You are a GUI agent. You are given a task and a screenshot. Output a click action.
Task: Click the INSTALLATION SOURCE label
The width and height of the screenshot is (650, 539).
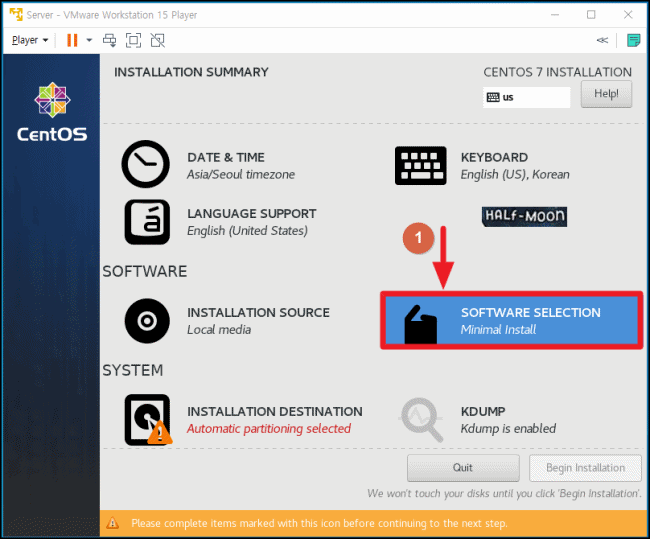tap(258, 313)
